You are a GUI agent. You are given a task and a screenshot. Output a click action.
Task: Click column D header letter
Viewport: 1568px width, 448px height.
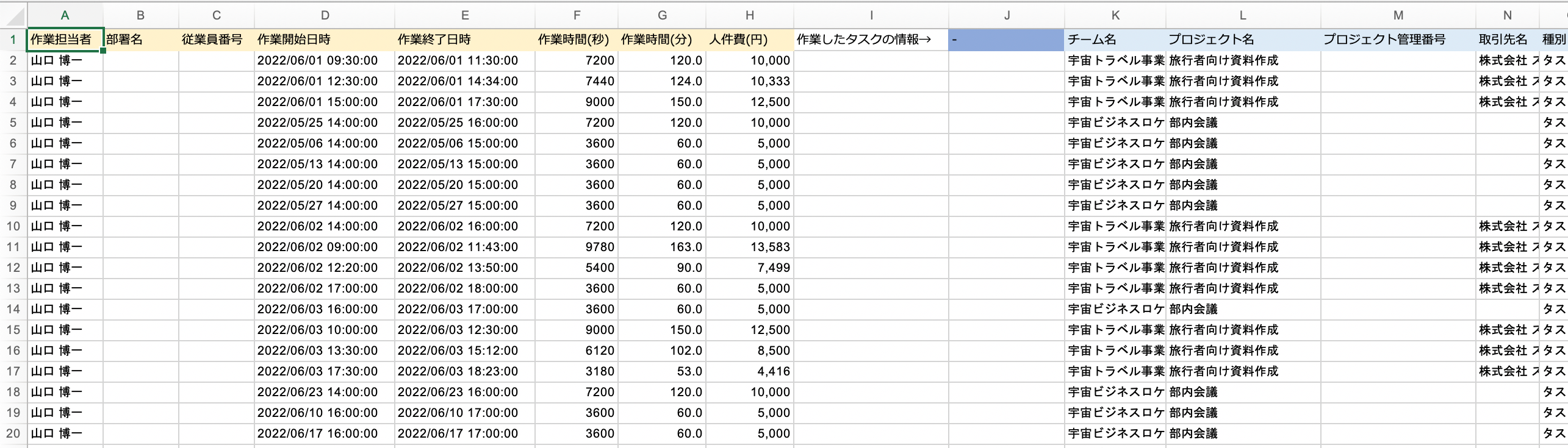[325, 15]
